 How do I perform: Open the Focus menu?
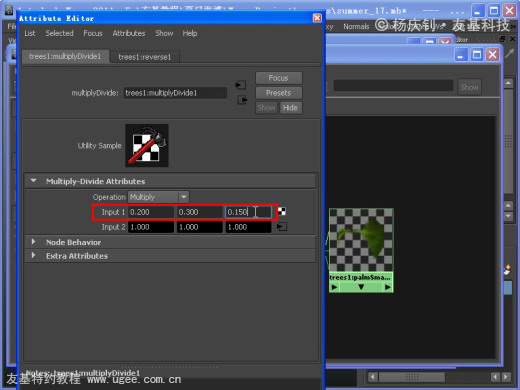tap(93, 33)
